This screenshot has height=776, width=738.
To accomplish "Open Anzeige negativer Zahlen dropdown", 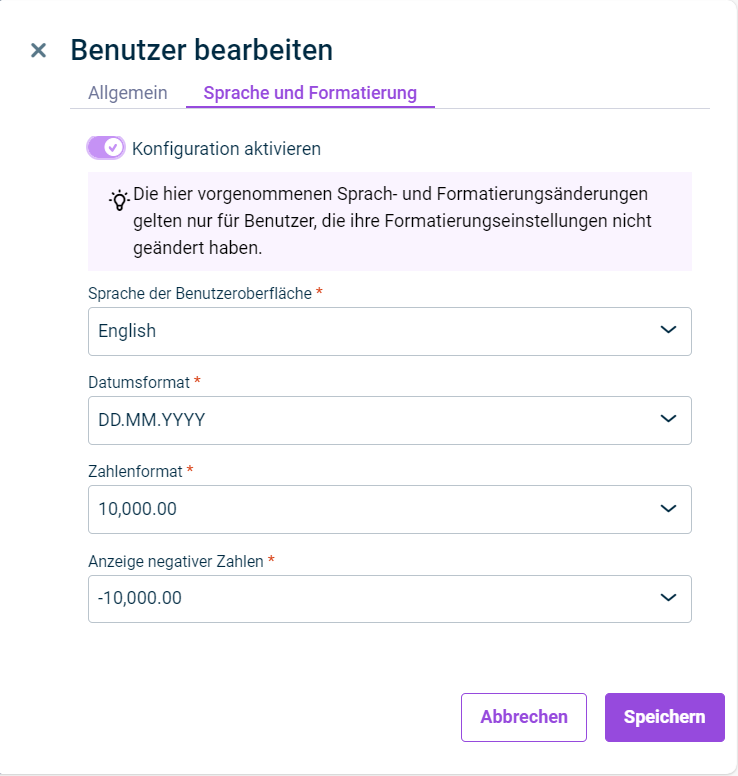I will 390,599.
